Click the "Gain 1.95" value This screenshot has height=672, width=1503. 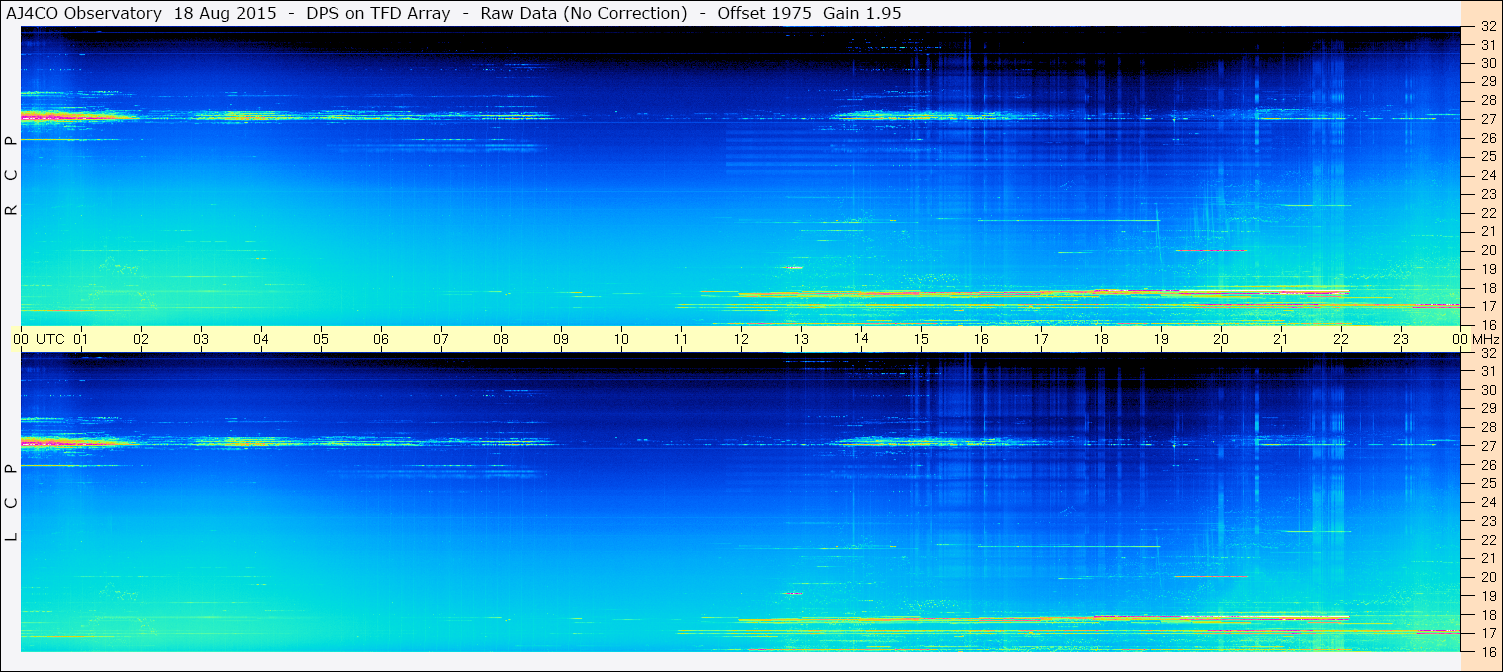862,13
